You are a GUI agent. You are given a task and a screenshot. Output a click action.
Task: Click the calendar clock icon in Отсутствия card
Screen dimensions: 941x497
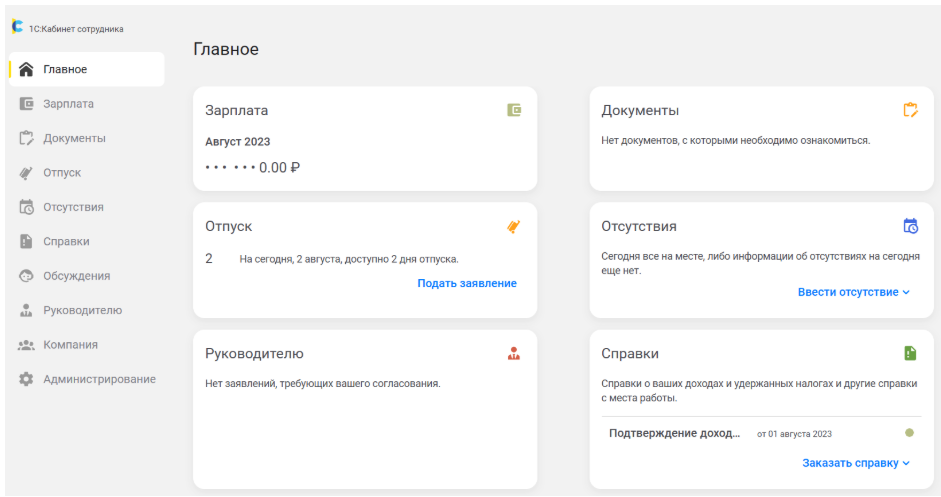click(910, 226)
